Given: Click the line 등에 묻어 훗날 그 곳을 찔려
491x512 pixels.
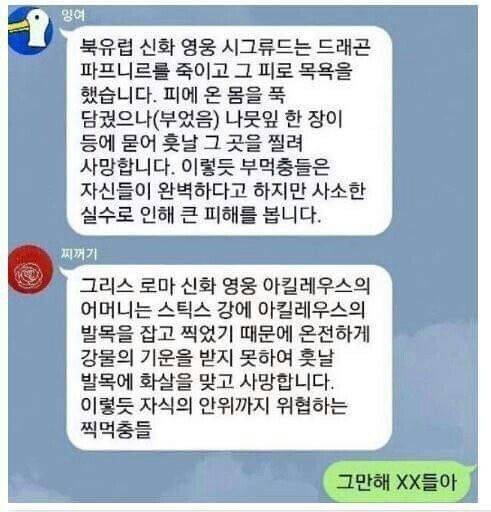Looking at the screenshot, I should click(x=191, y=143).
